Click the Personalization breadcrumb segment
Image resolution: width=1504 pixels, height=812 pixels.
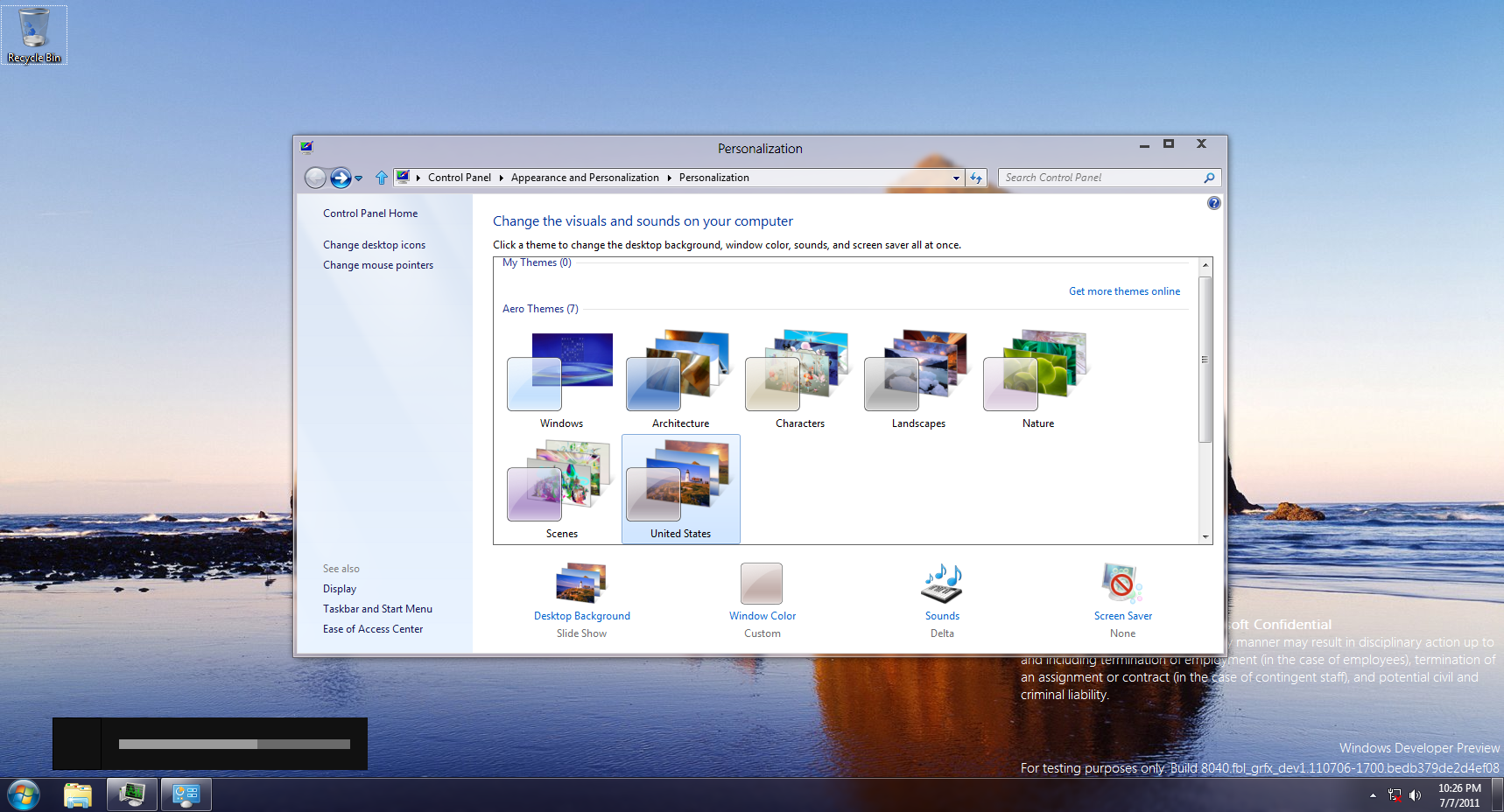pos(714,178)
